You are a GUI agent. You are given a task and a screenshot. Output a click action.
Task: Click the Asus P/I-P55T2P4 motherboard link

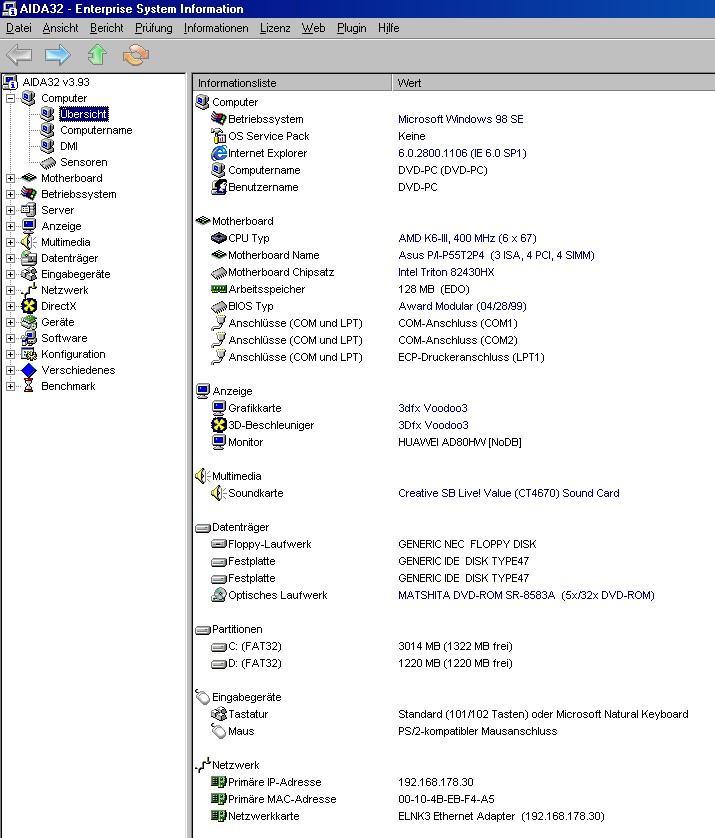[x=496, y=255]
